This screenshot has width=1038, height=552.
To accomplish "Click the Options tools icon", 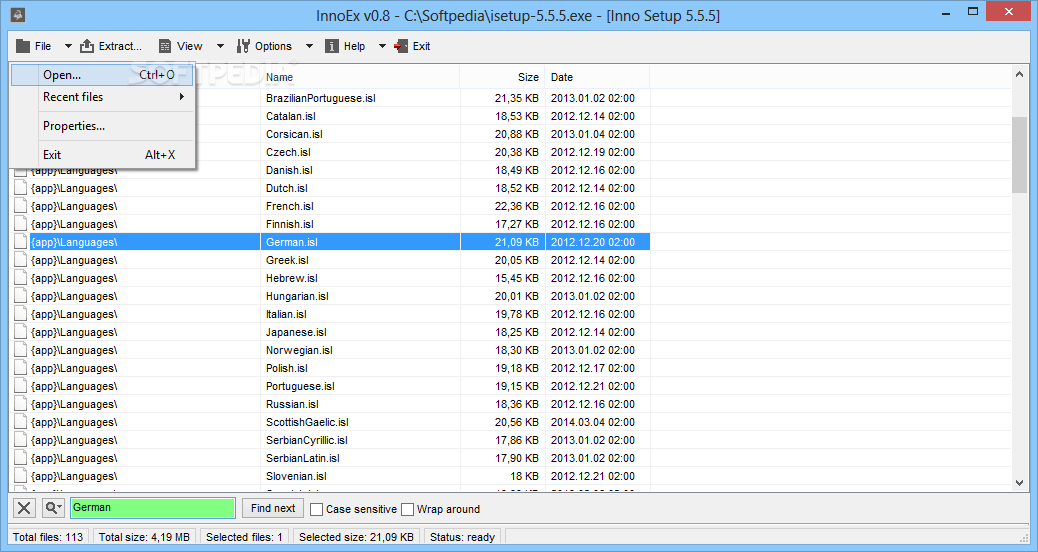I will [244, 46].
